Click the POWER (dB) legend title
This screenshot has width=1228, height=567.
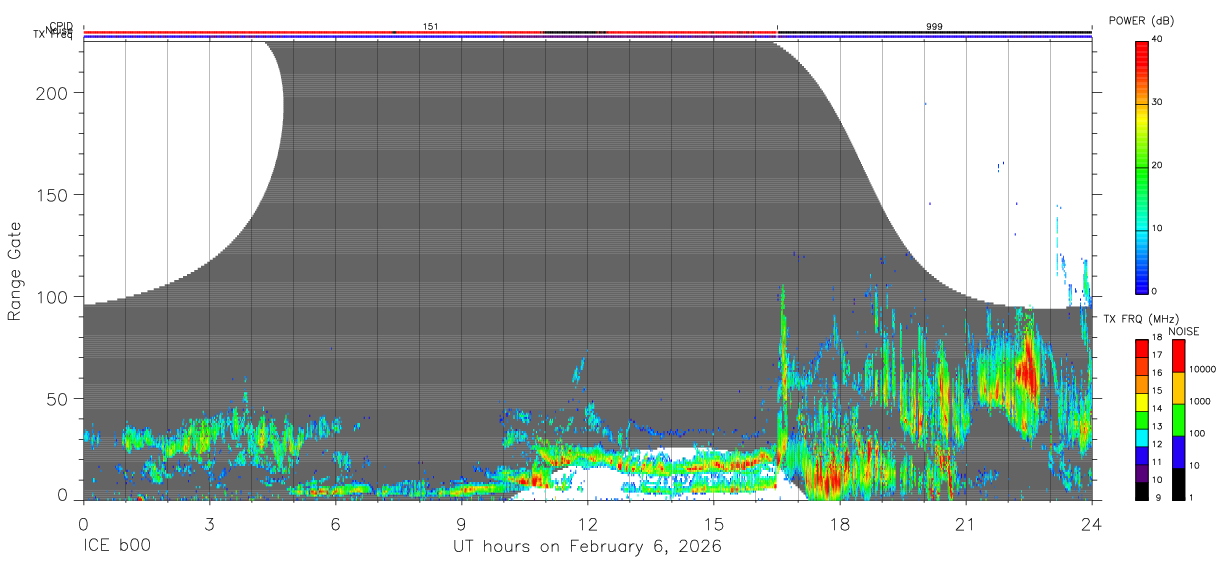pos(1141,21)
